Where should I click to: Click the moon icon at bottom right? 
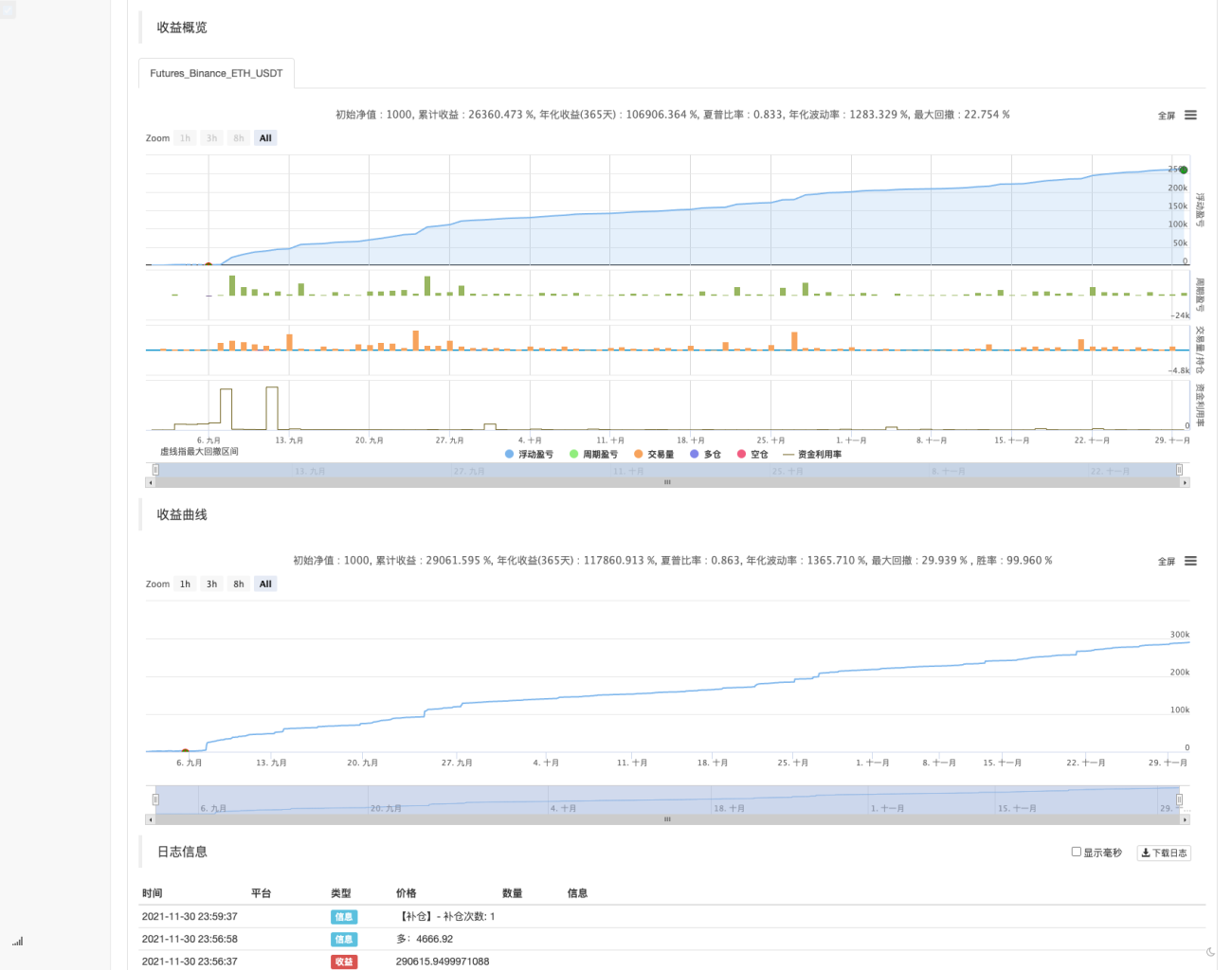(x=1210, y=952)
